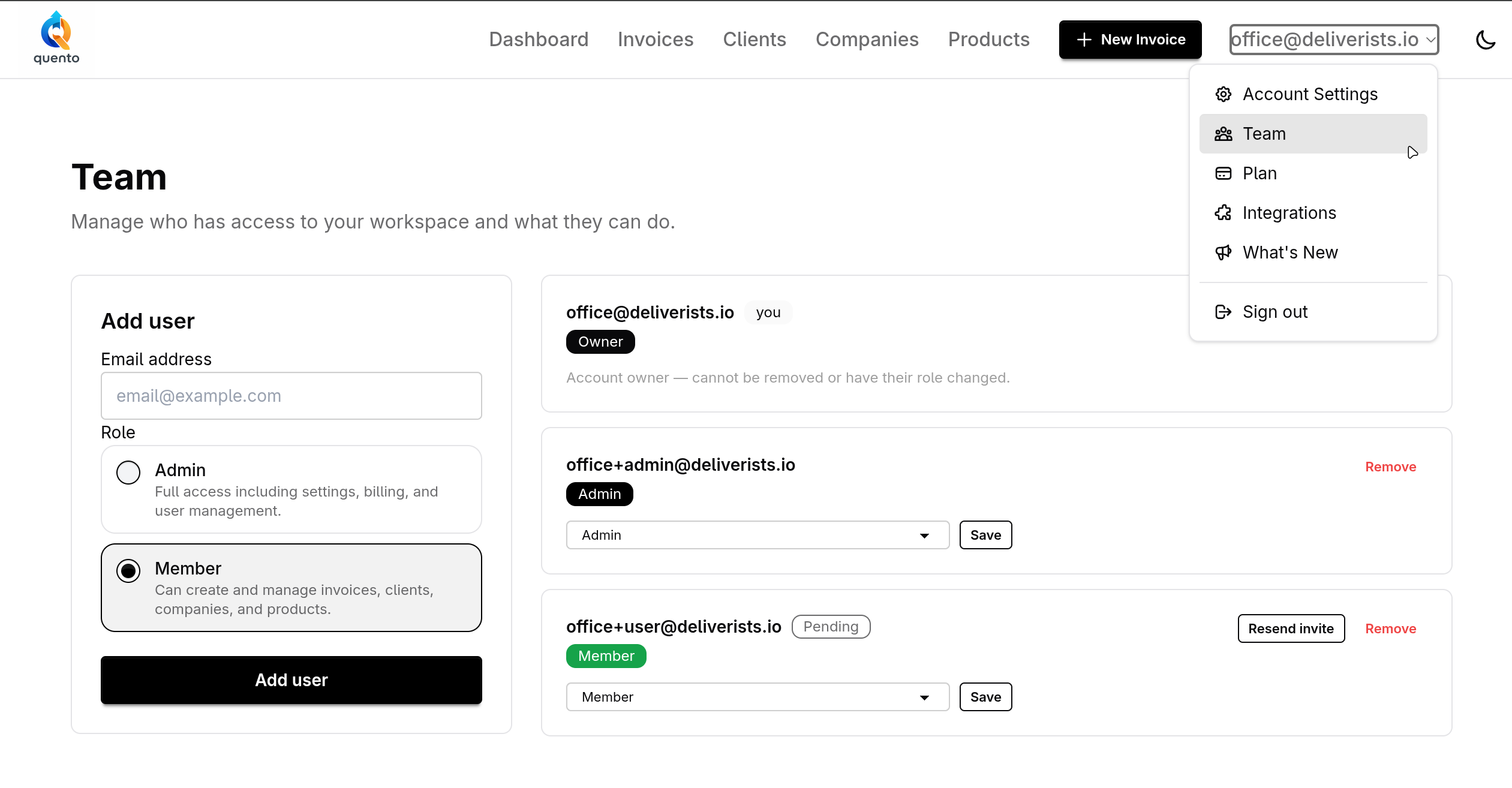This screenshot has width=1512, height=788.
Task: Open the Invoices page
Action: pyautogui.click(x=656, y=40)
